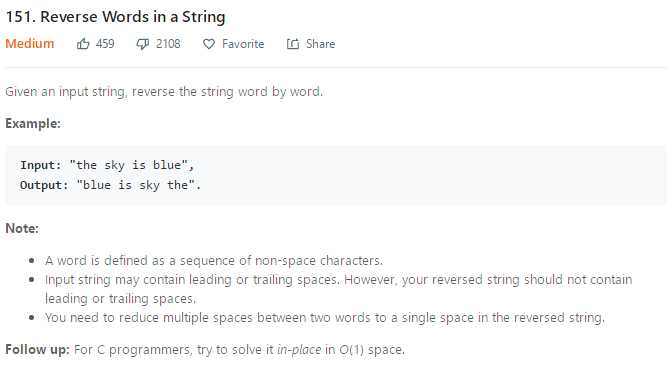Screen dimensions: 671x373
Task: Click the Input line in the code block
Action: click(x=107, y=165)
